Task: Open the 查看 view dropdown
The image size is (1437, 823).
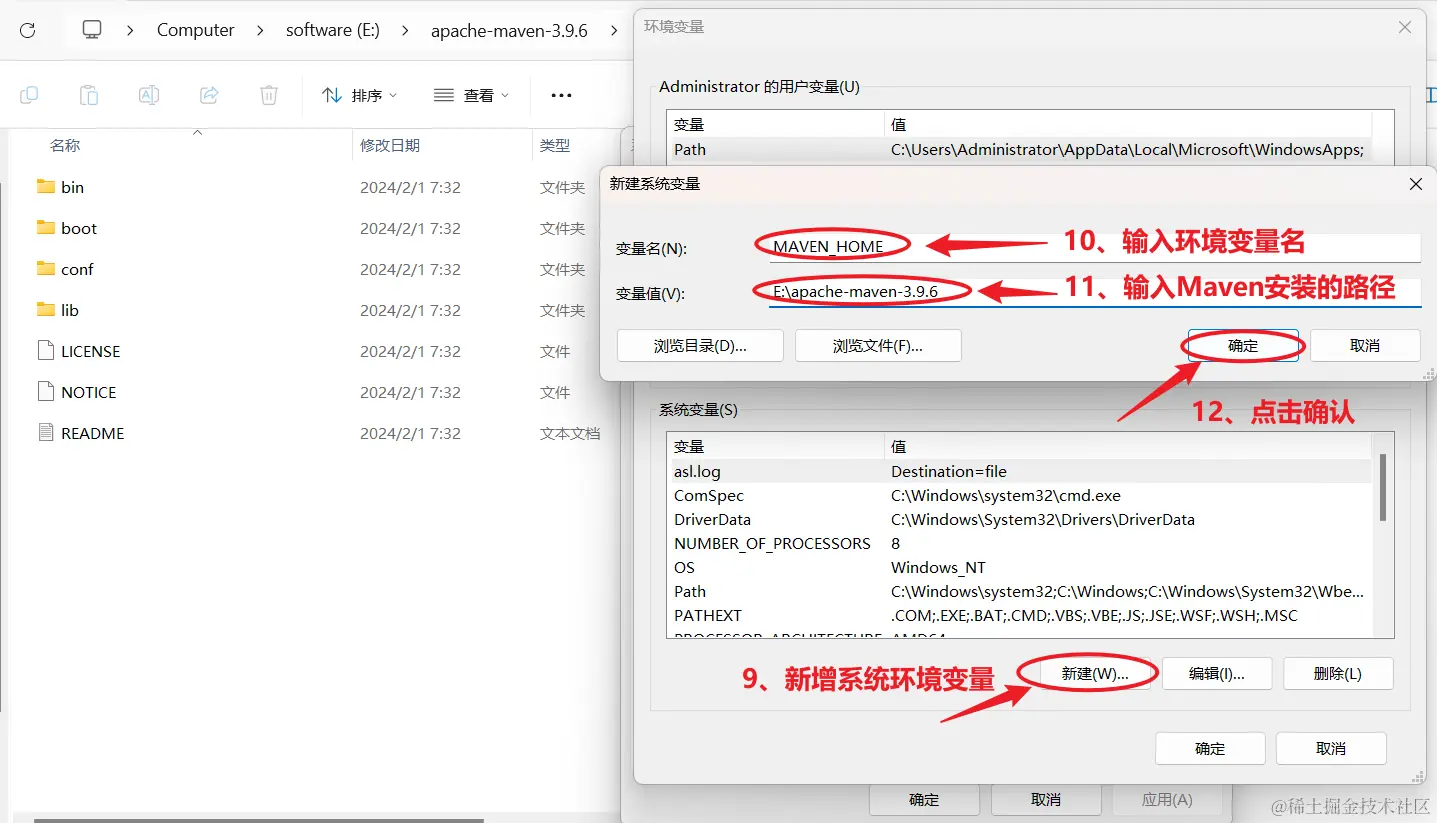Action: click(472, 95)
